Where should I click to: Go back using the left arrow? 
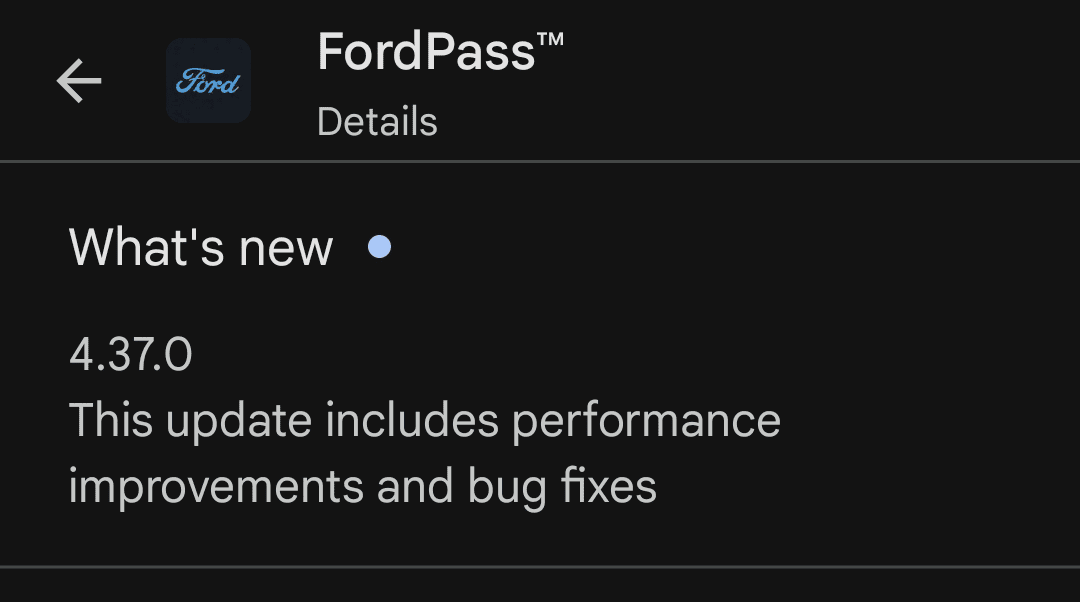coord(79,81)
